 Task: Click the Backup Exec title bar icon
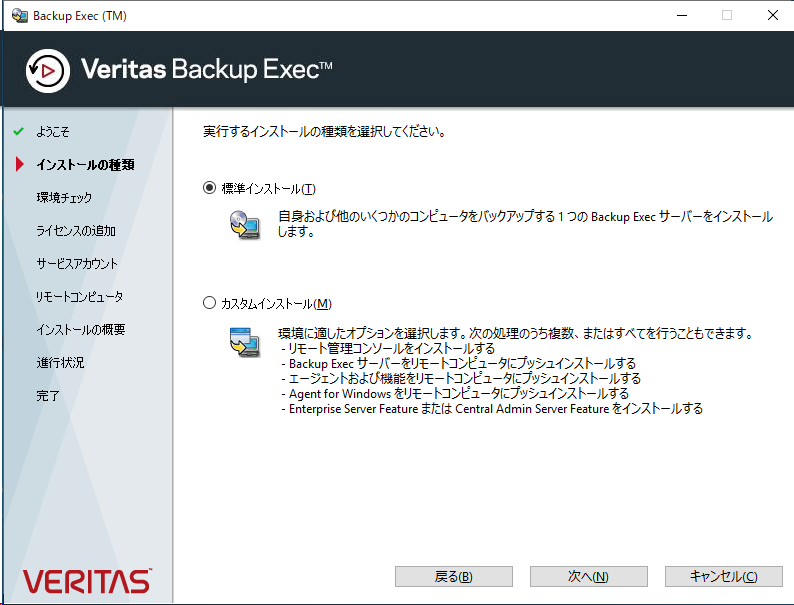[20, 16]
